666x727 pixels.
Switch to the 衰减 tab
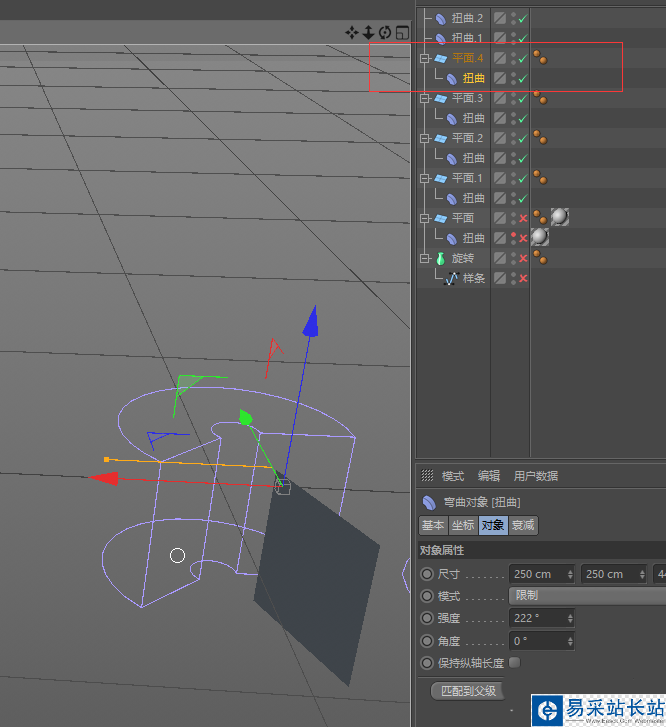coord(523,525)
